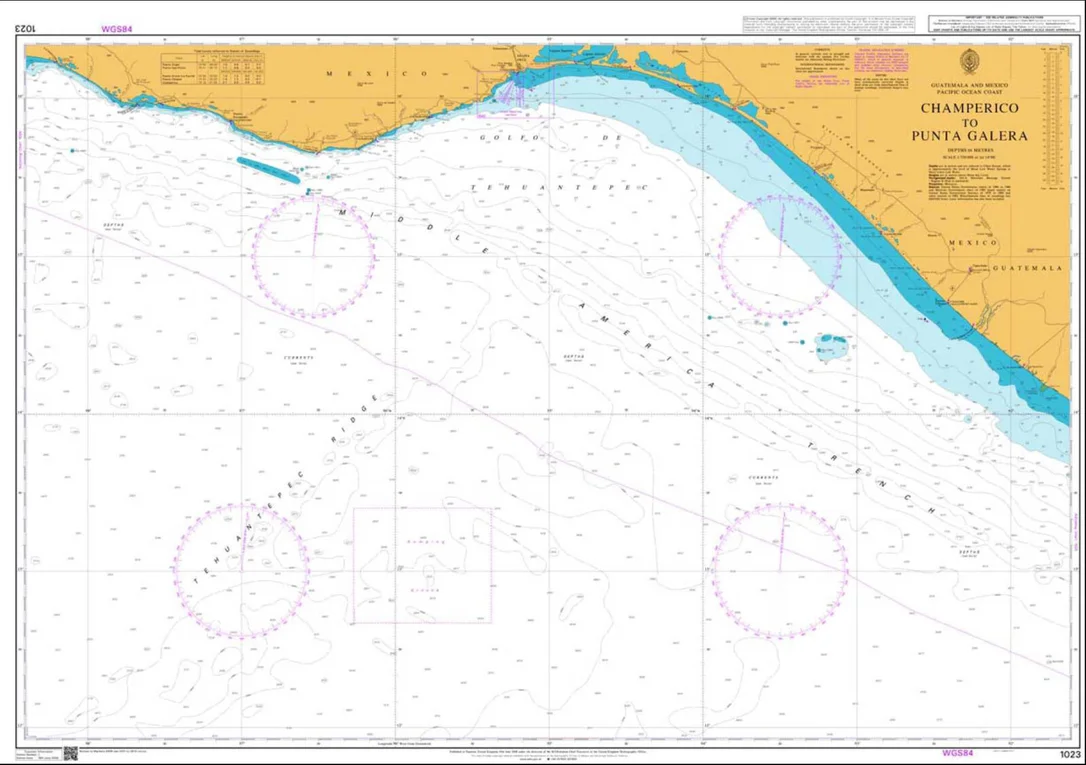Click the "GUATEMALA" country label on land
This screenshot has height=765, width=1086.
coord(1028,268)
